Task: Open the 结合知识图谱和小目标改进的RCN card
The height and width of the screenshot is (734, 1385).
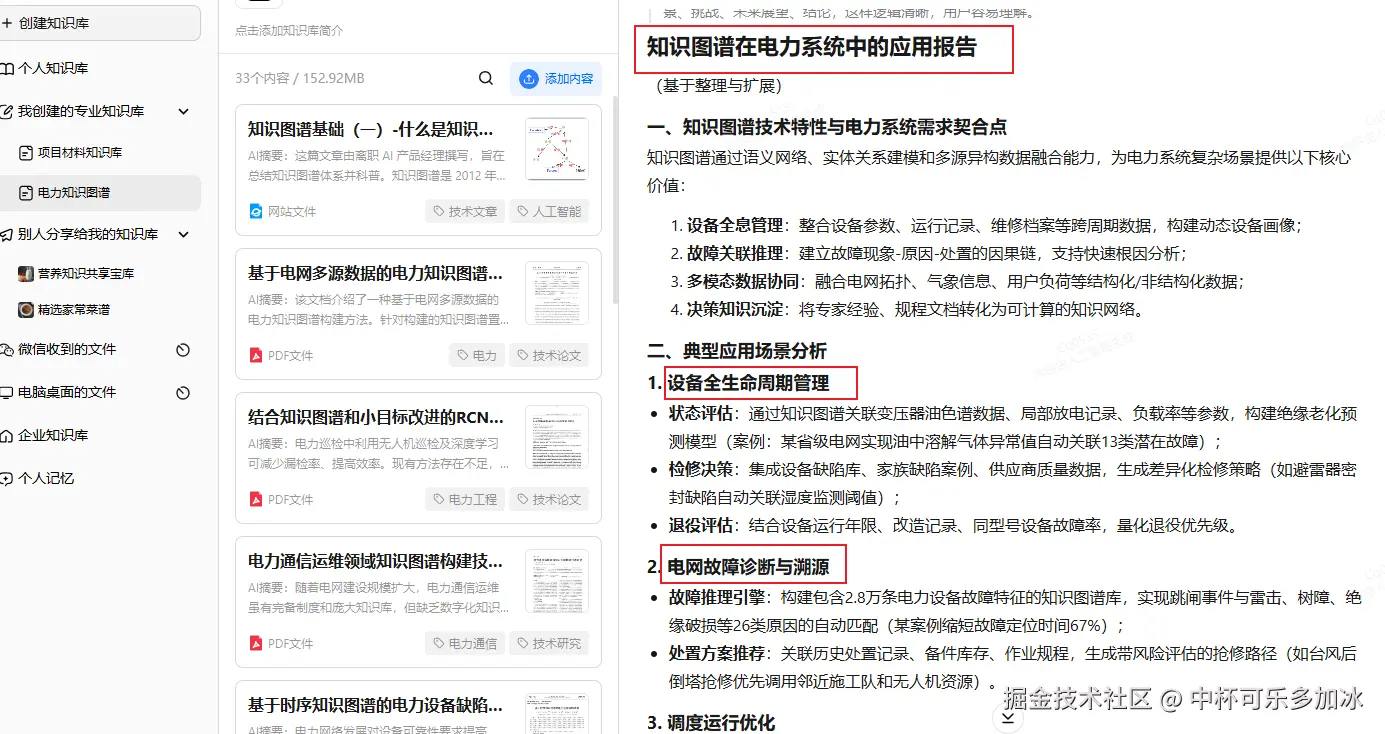Action: pyautogui.click(x=418, y=457)
